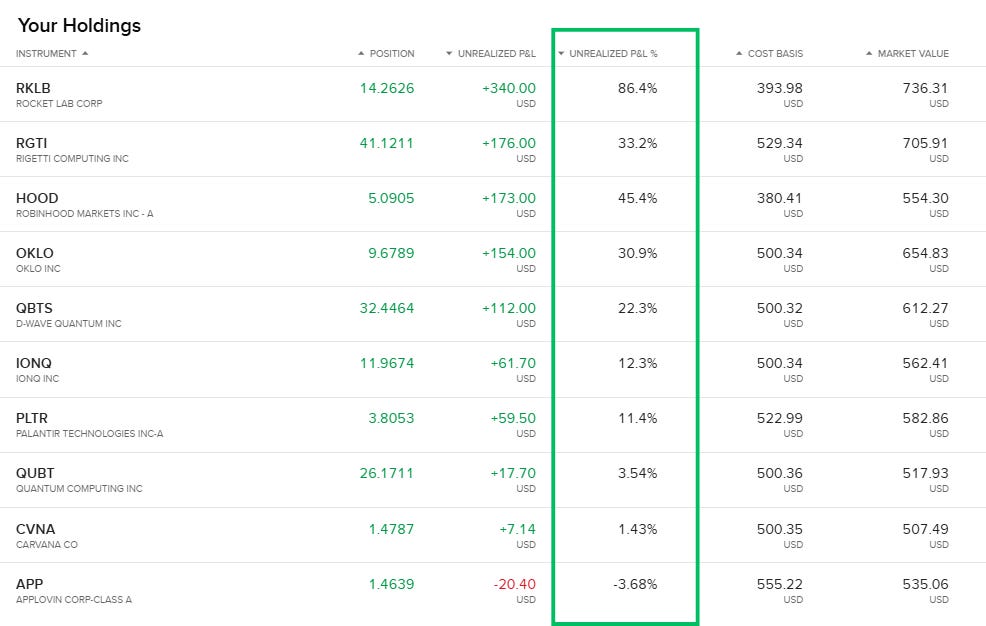Viewport: 986px width, 626px height.
Task: Click the -20.40 unrealized loss value
Action: point(514,584)
